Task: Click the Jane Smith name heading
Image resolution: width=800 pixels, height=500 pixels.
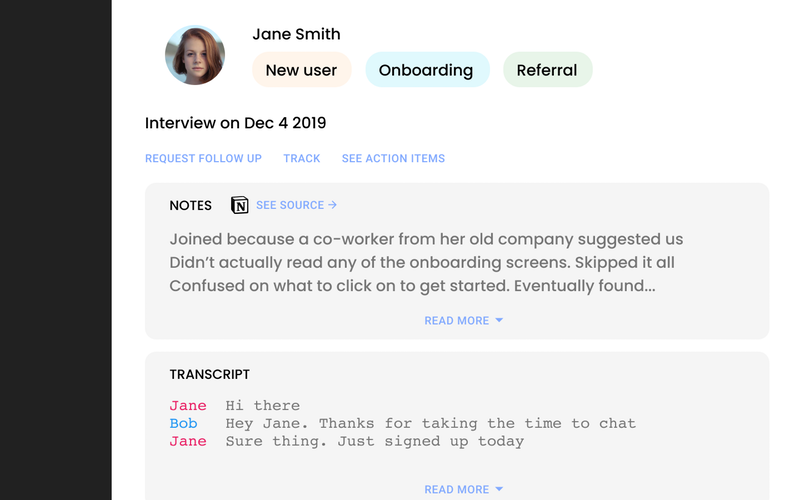Action: coord(296,34)
